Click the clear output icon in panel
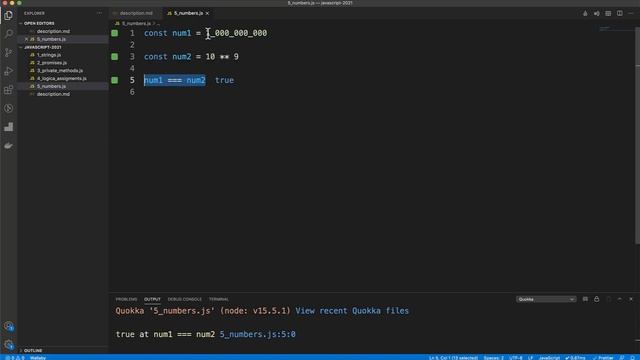The height and width of the screenshot is (360, 640). (x=585, y=299)
